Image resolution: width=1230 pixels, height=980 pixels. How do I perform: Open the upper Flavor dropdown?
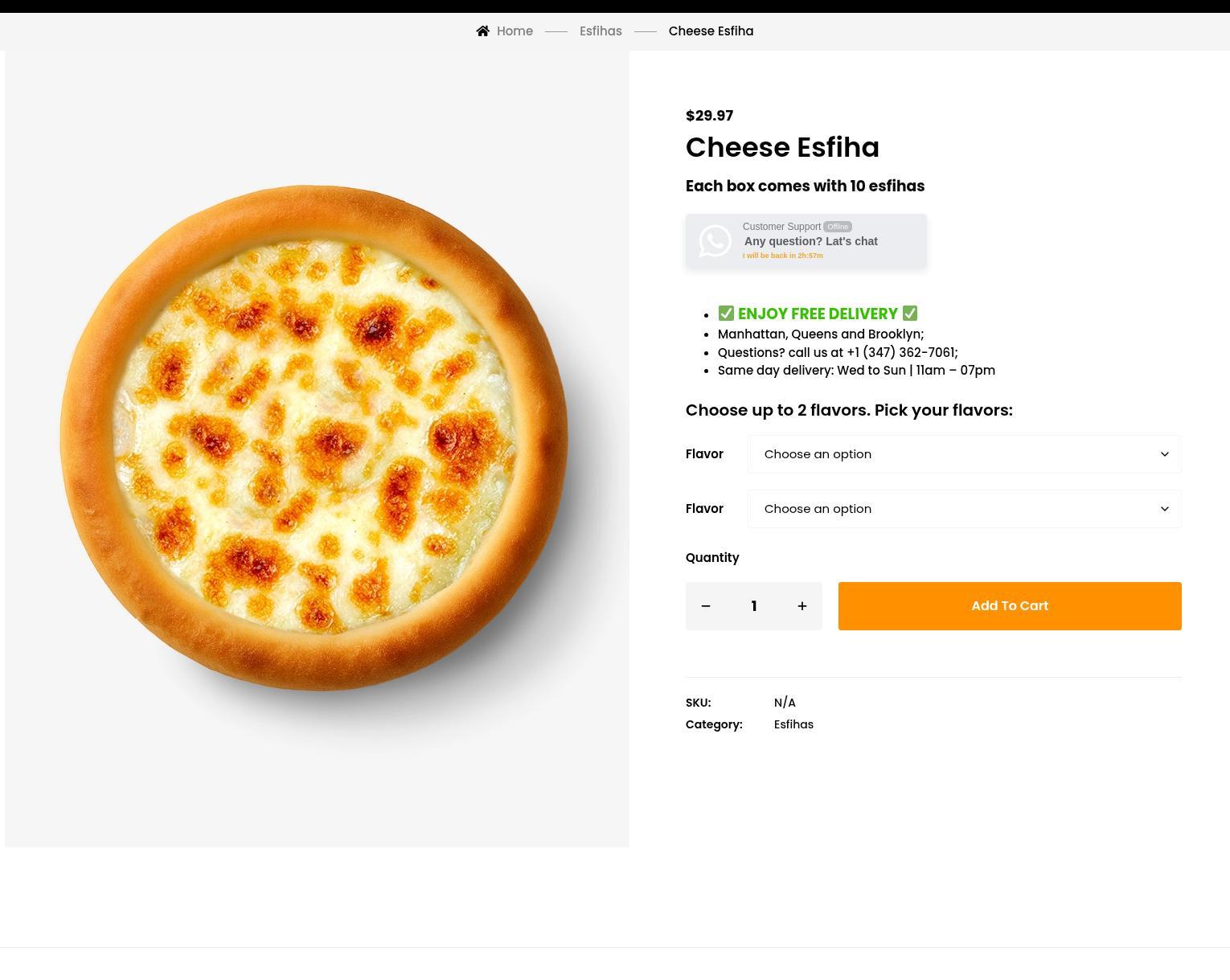pyautogui.click(x=964, y=454)
